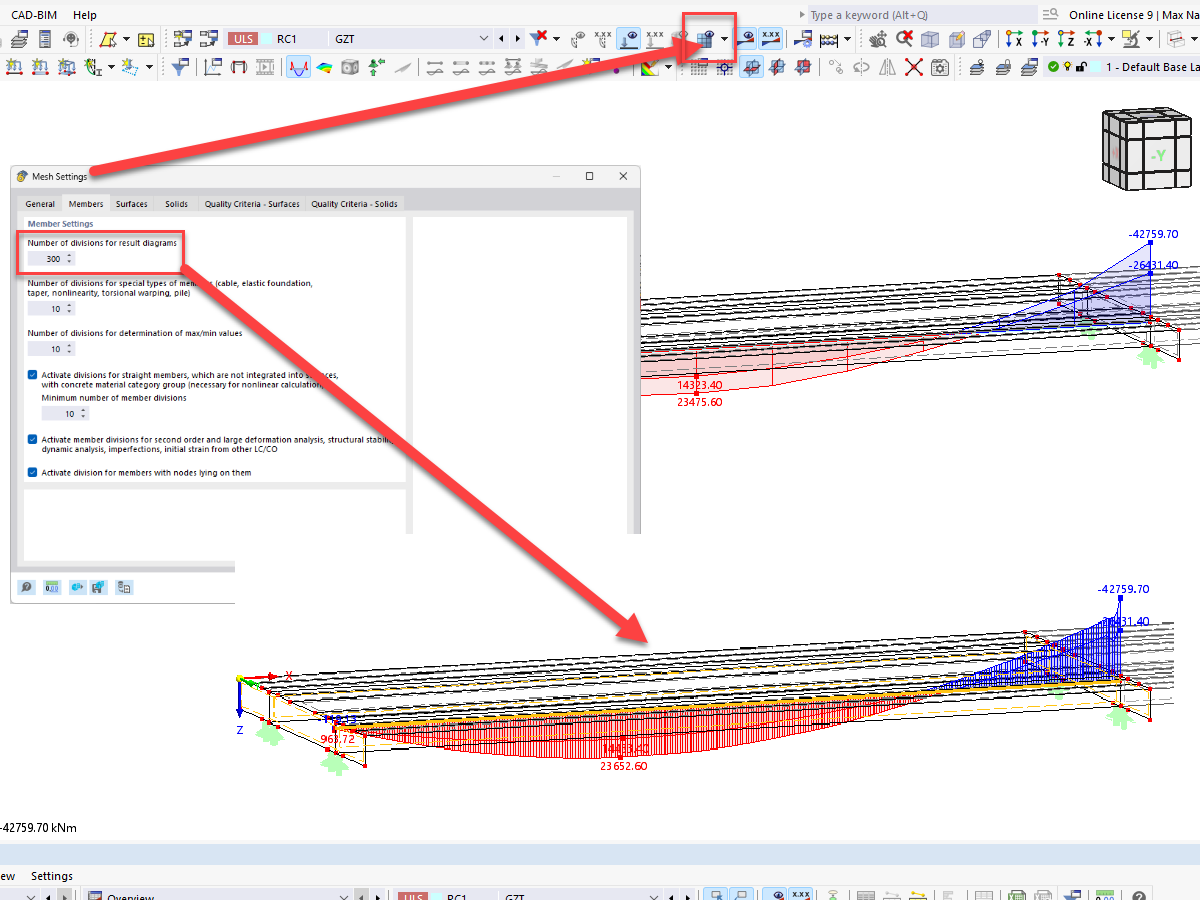Open the Mesh Settings toolbar icon
Image resolution: width=1200 pixels, height=900 pixels.
(705, 40)
